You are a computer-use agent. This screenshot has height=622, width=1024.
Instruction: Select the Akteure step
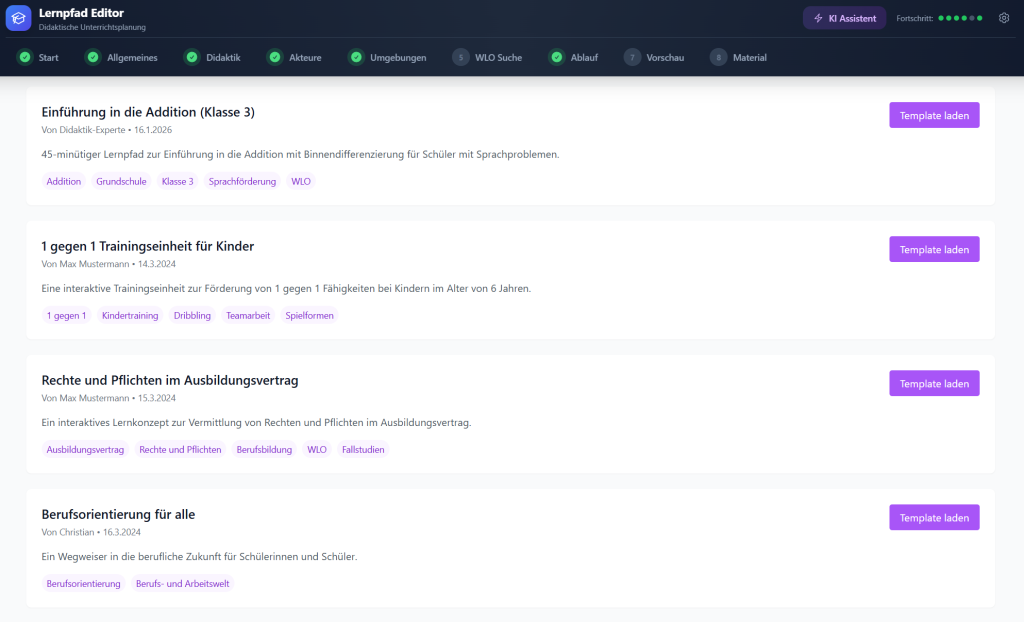[295, 57]
